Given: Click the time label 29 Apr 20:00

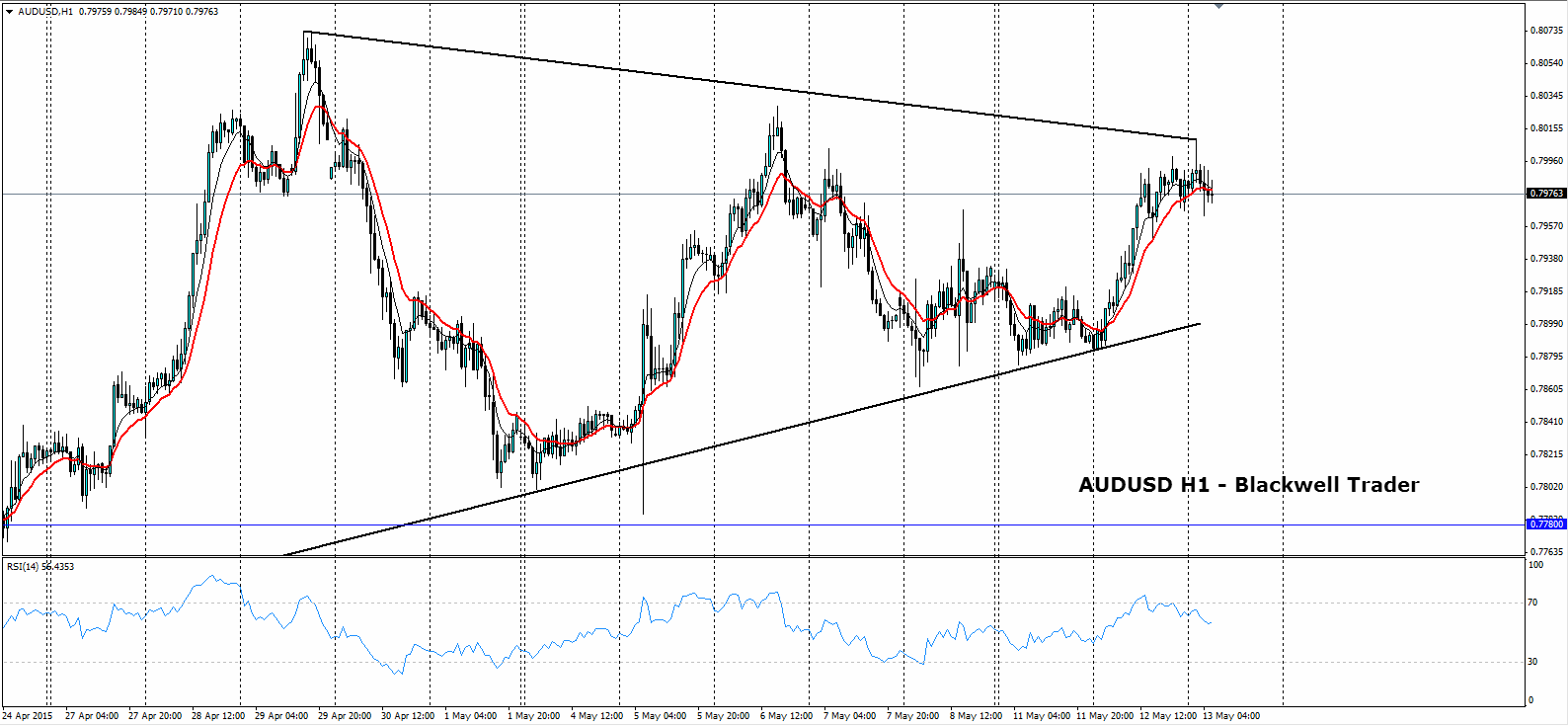Looking at the screenshot, I should [345, 716].
